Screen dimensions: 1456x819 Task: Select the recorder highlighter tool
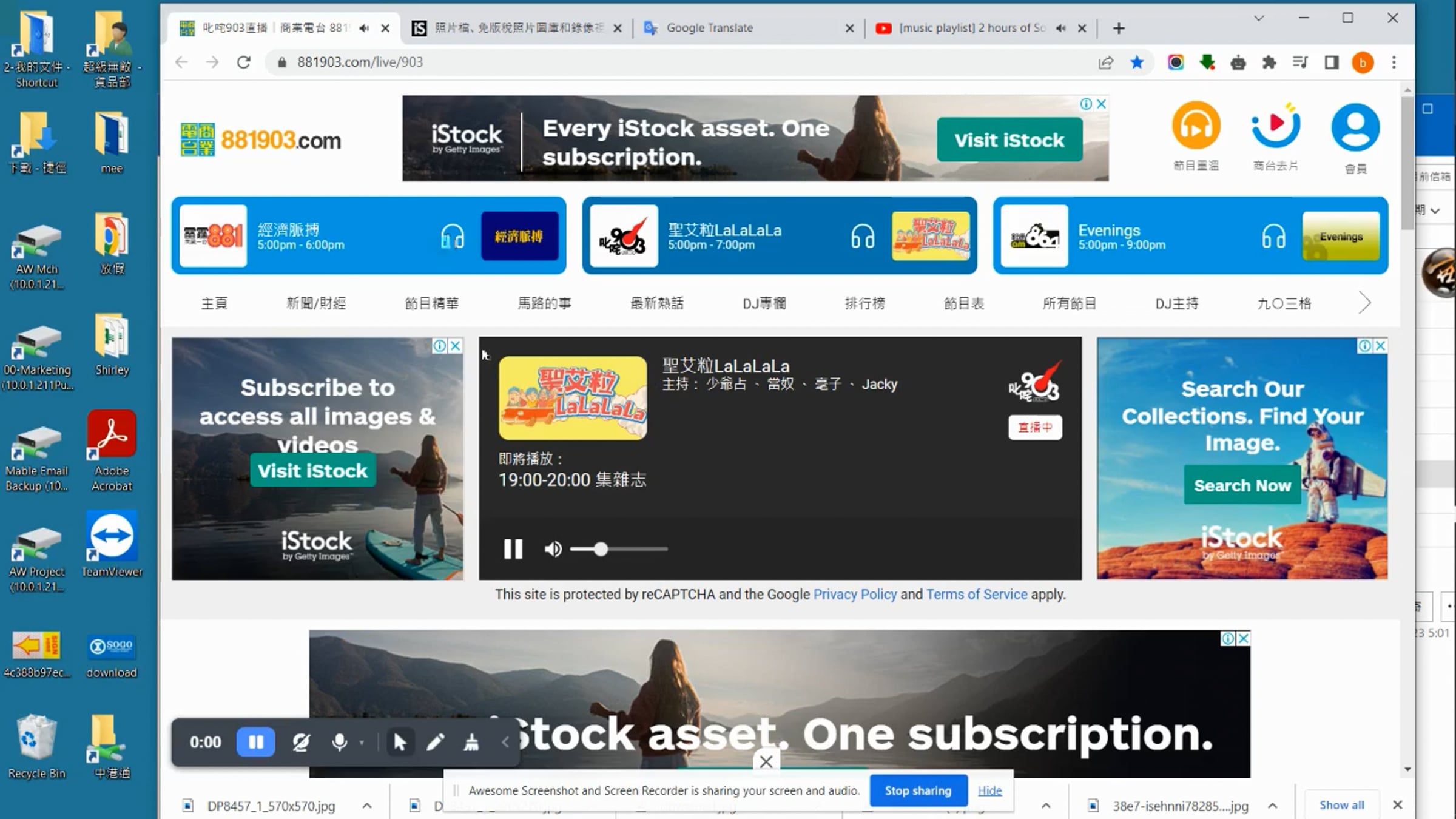point(471,742)
